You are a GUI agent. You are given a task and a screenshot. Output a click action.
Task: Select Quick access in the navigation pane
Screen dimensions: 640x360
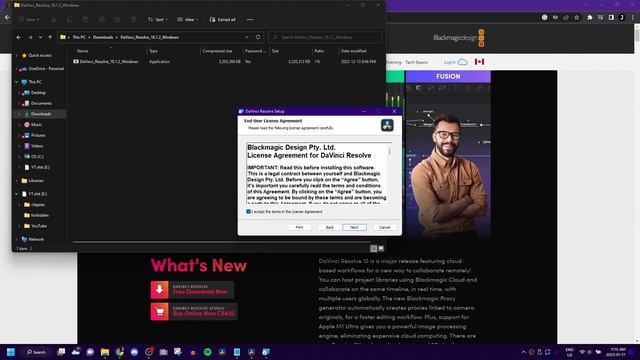coord(40,55)
